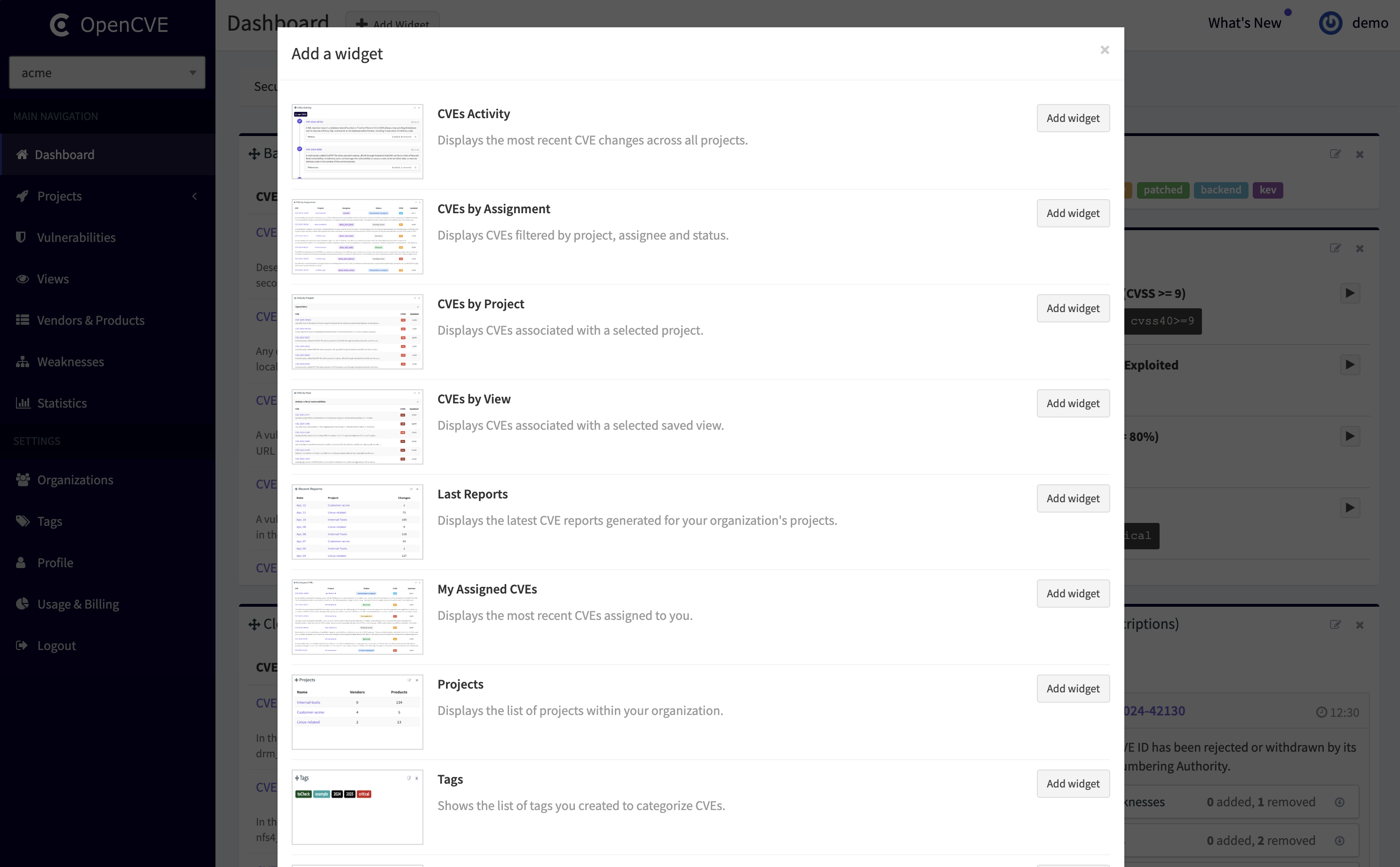Click the Vulnerabilities shield icon
Image resolution: width=1400 pixels, height=867 pixels.
pyautogui.click(x=21, y=237)
